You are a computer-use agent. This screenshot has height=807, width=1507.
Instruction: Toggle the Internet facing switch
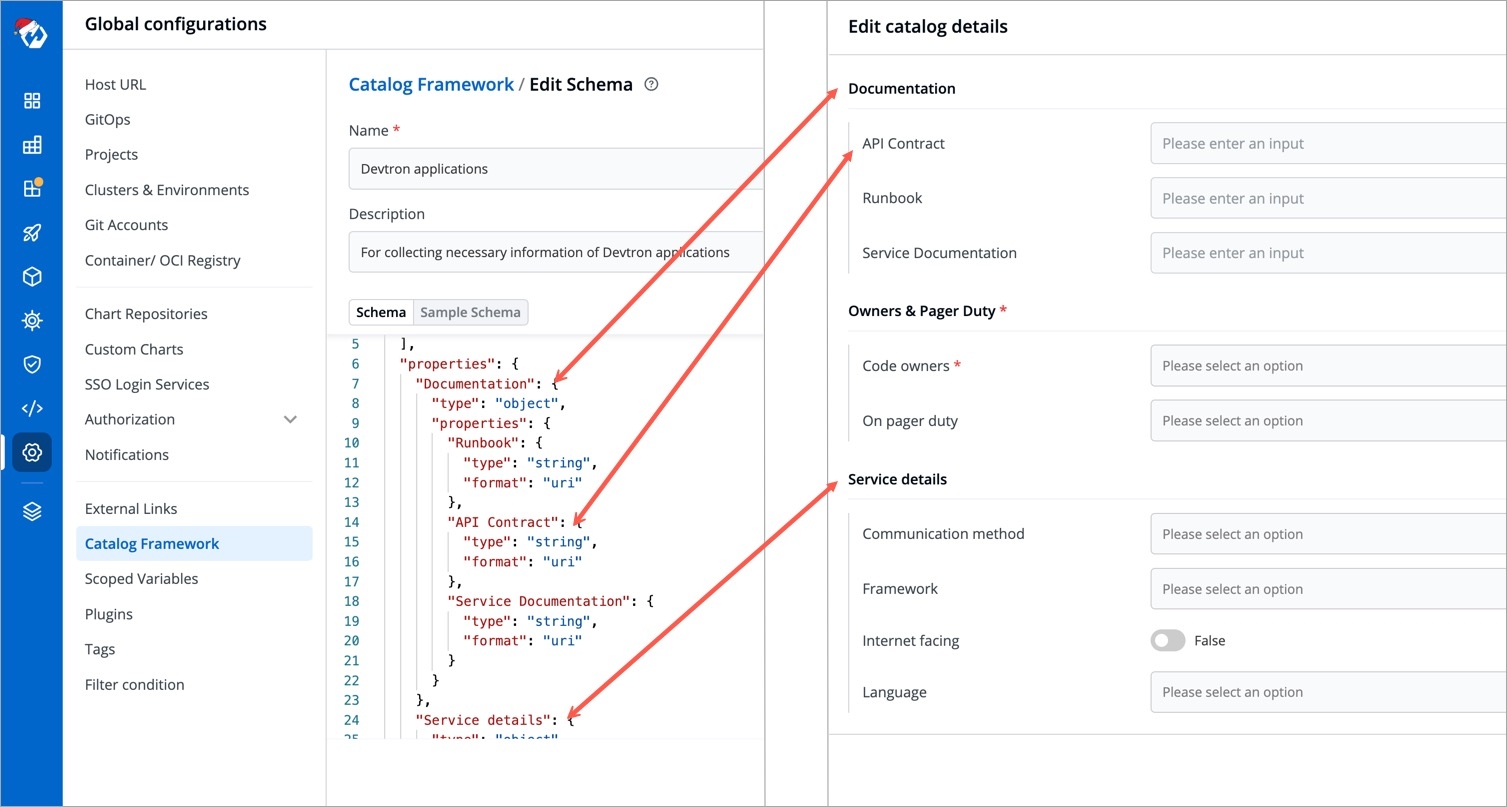tap(1167, 641)
